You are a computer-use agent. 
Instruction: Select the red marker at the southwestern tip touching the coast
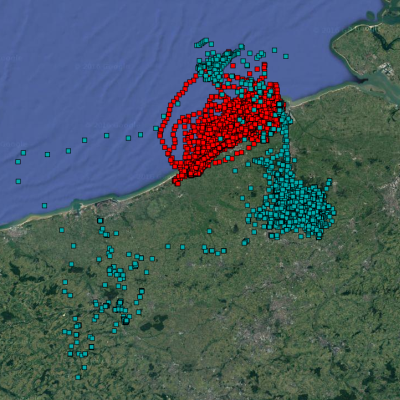[177, 182]
